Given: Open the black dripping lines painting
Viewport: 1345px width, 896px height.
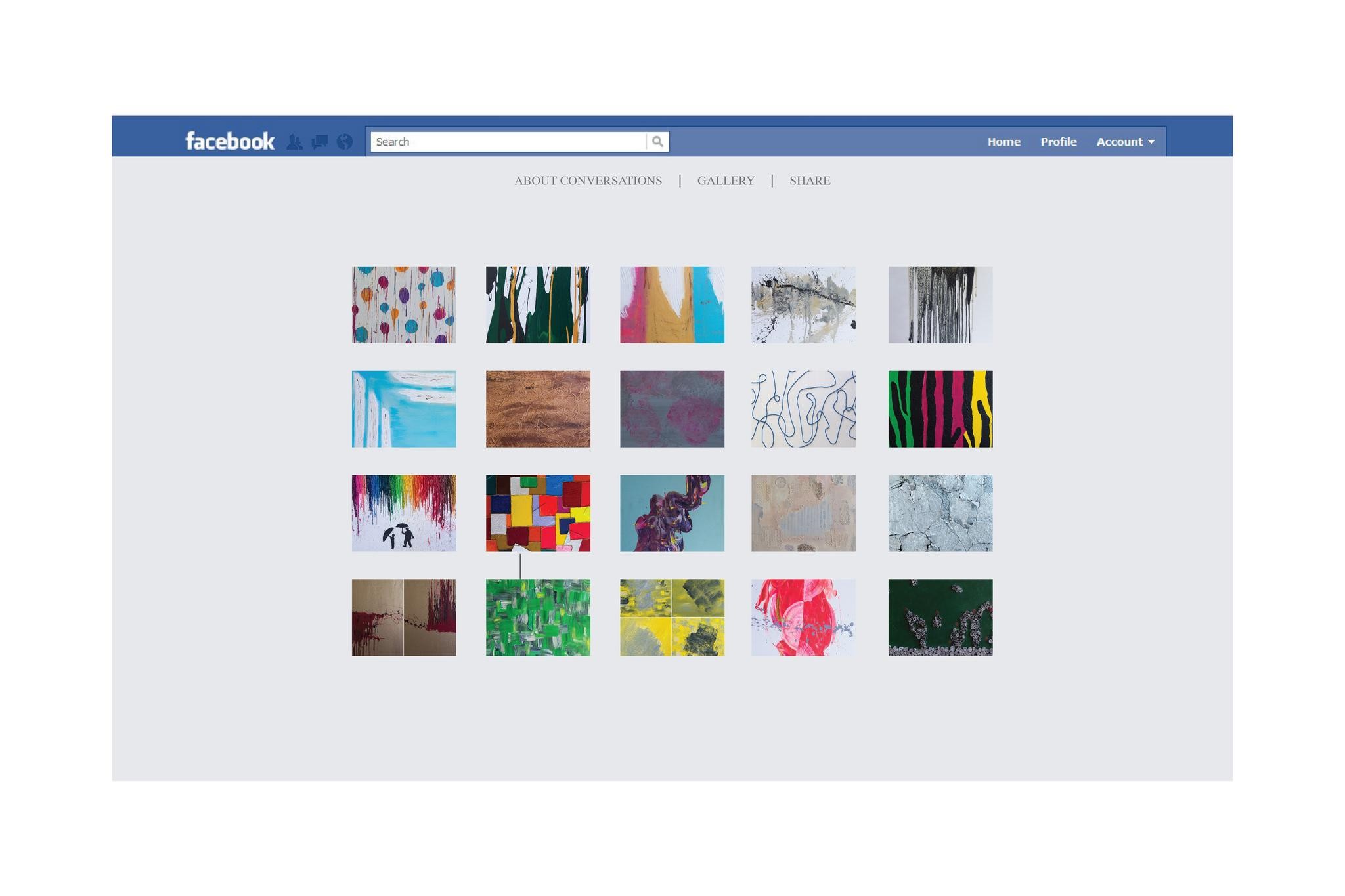Looking at the screenshot, I should click(x=940, y=305).
